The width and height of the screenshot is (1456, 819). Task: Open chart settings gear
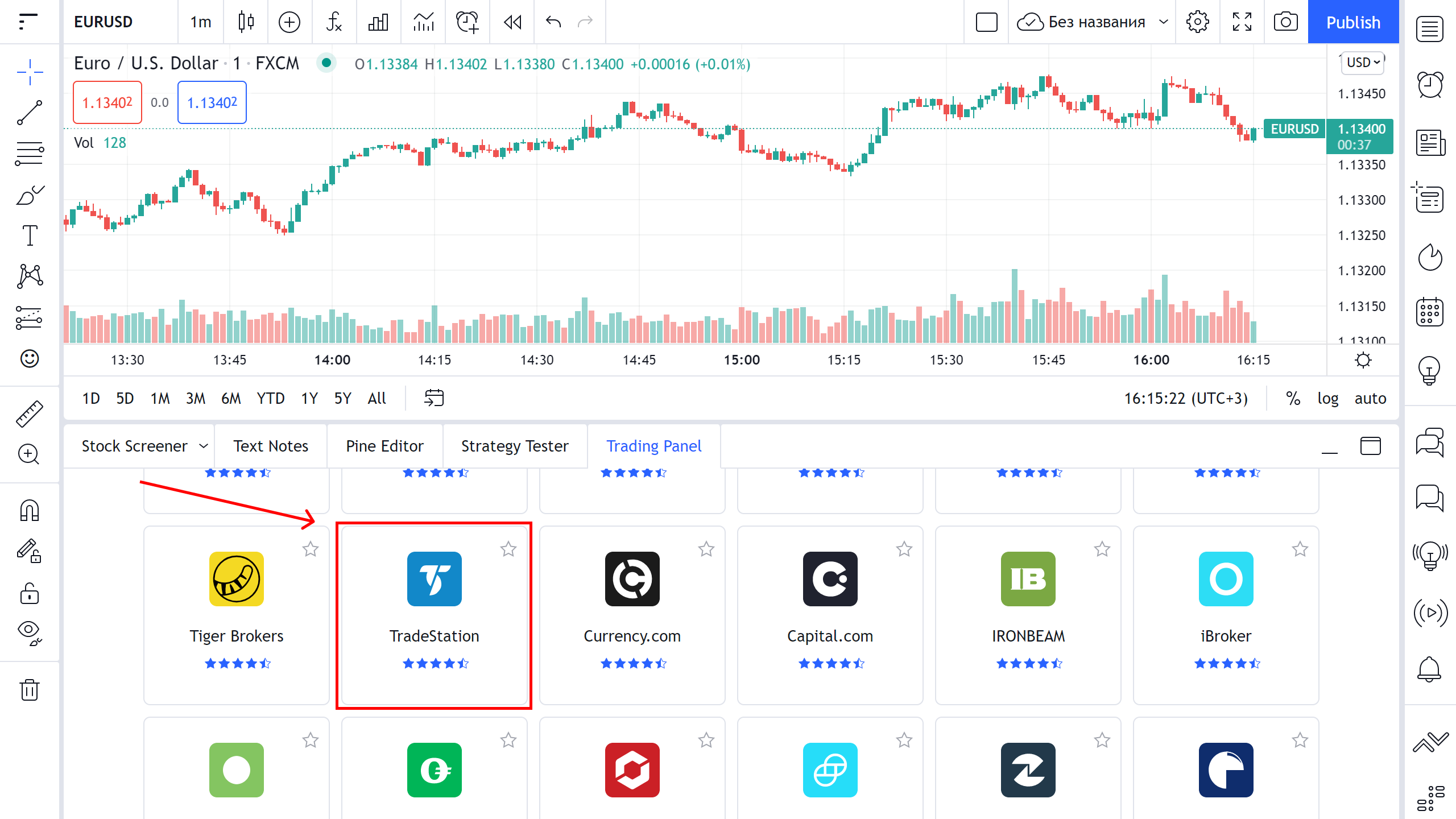[x=1197, y=22]
